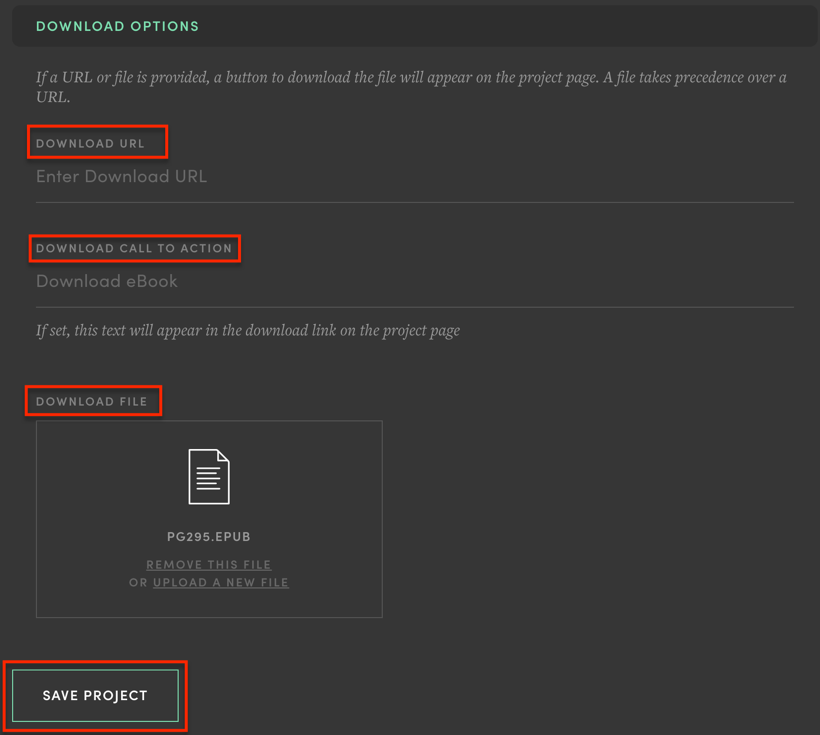Select the PG295.EPUB filename text
Screen dimensions: 820x735
click(x=208, y=537)
